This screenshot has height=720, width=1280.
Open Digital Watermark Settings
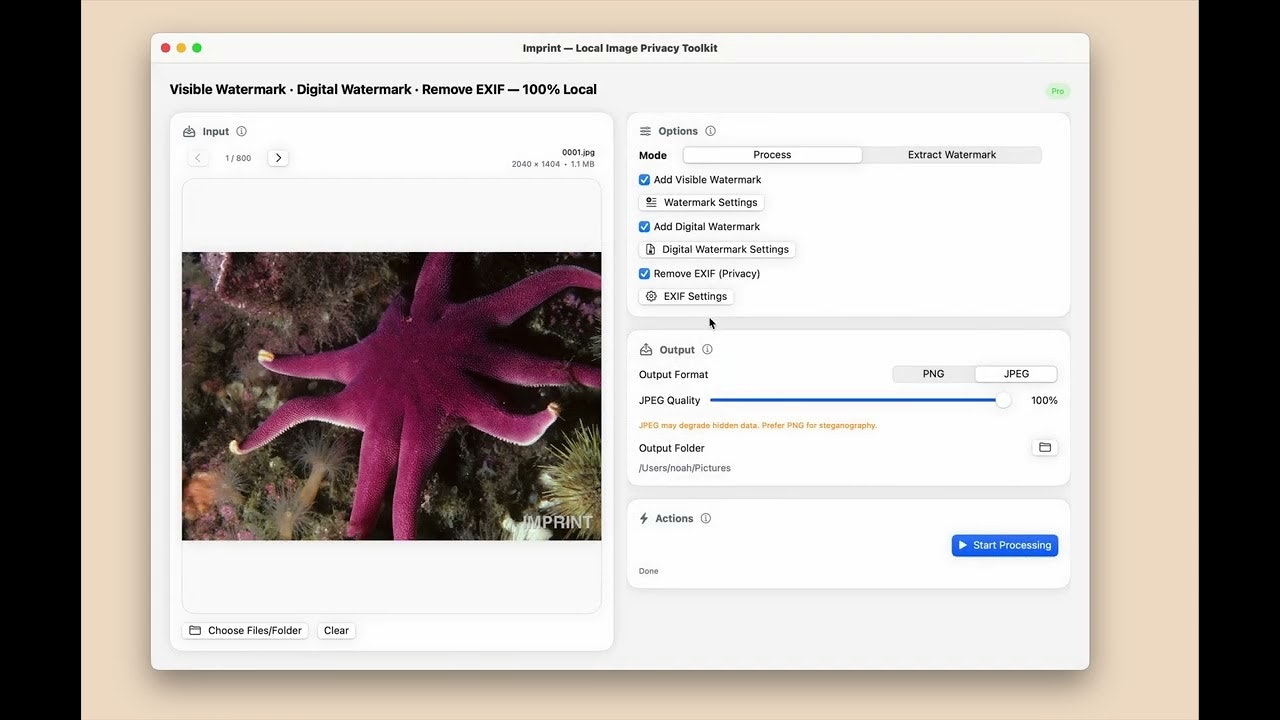[x=717, y=249]
